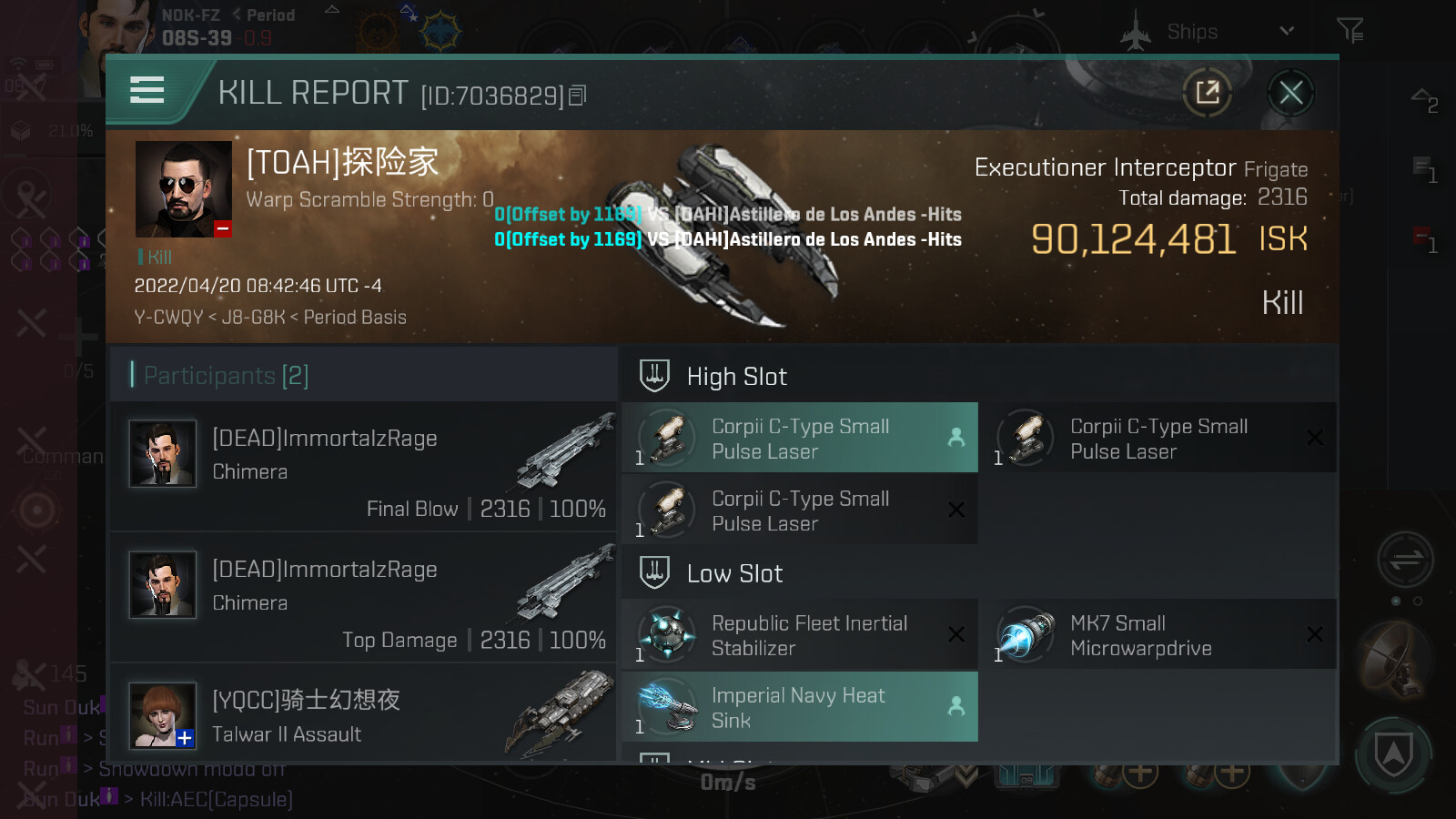View ImmortalzRage Final Blow participant portrait

click(163, 453)
